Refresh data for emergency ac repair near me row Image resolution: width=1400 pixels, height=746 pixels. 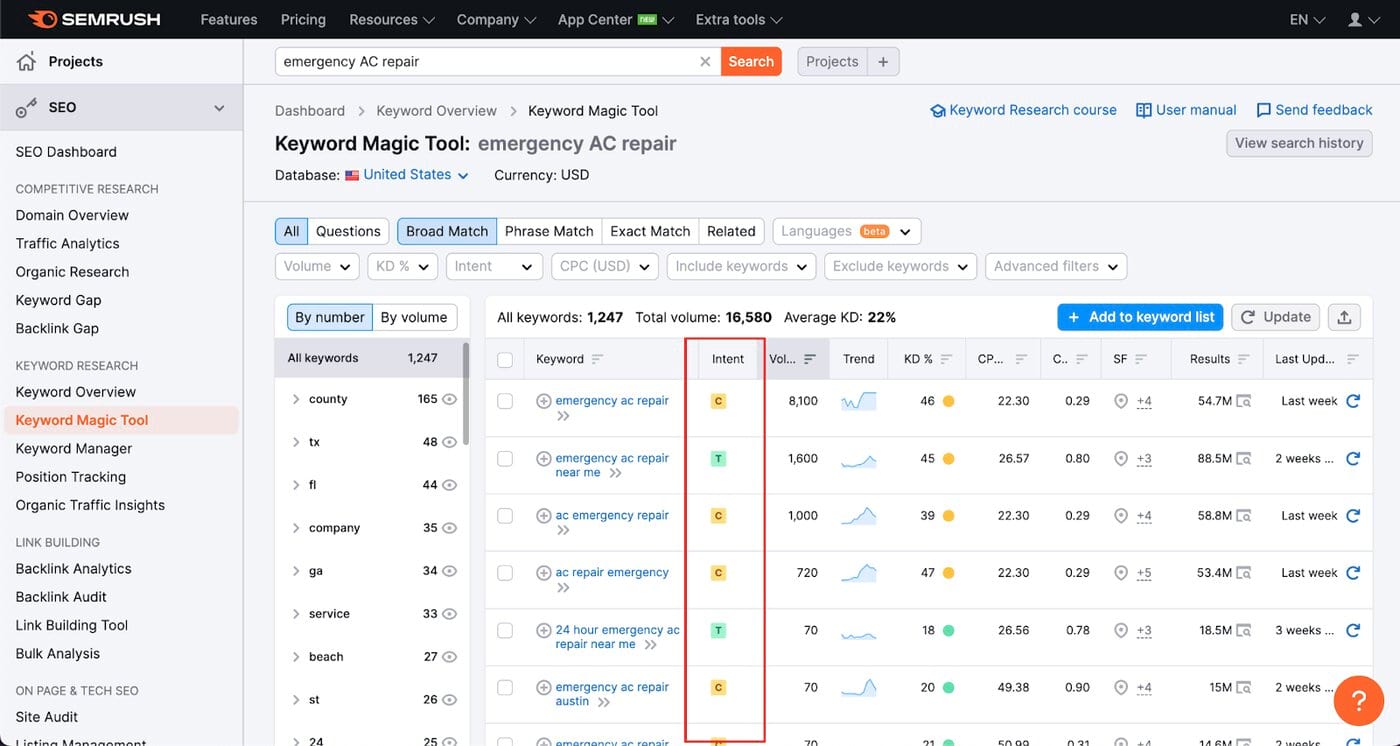(x=1353, y=458)
